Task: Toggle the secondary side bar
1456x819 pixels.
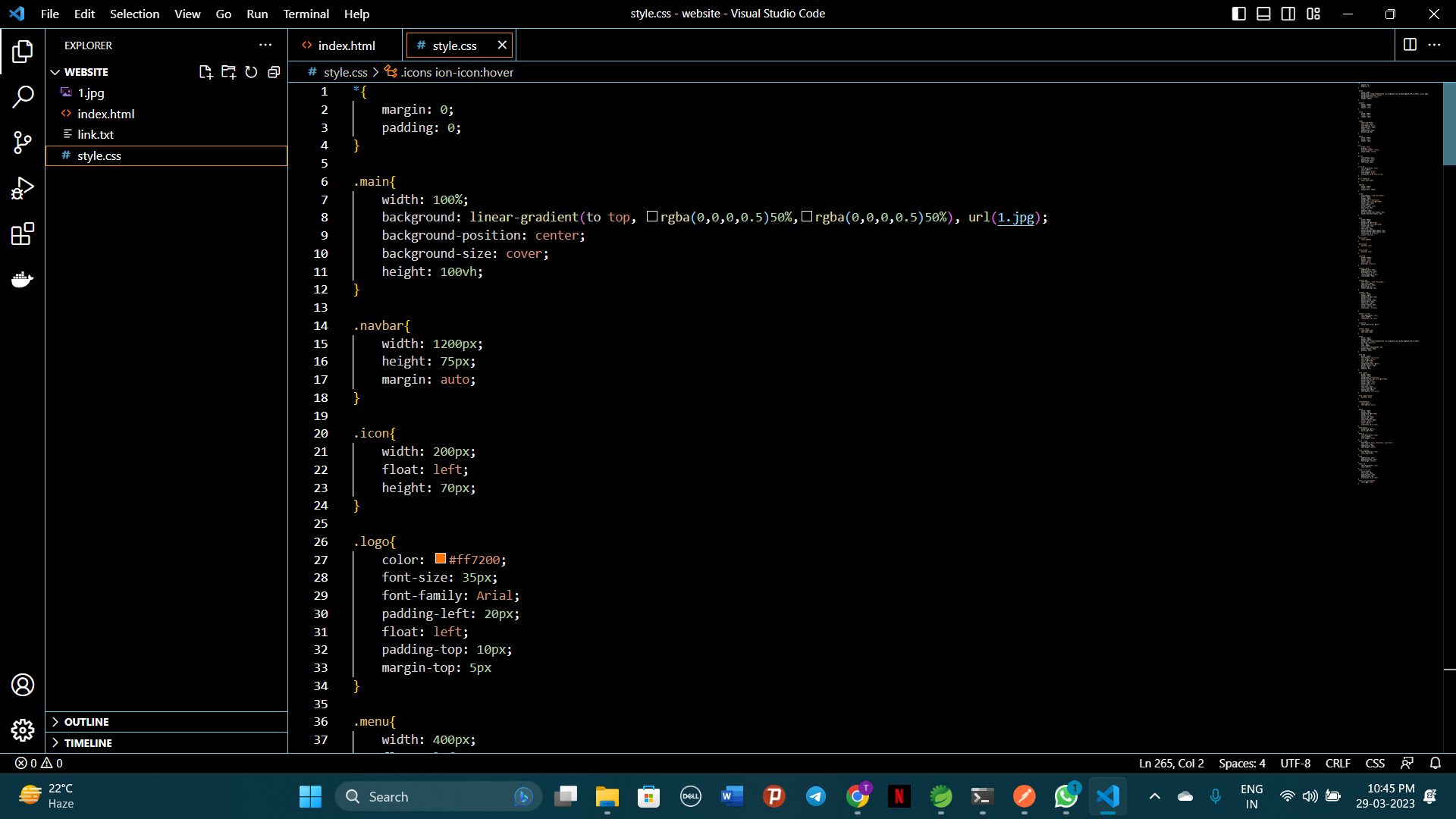Action: click(x=1288, y=13)
